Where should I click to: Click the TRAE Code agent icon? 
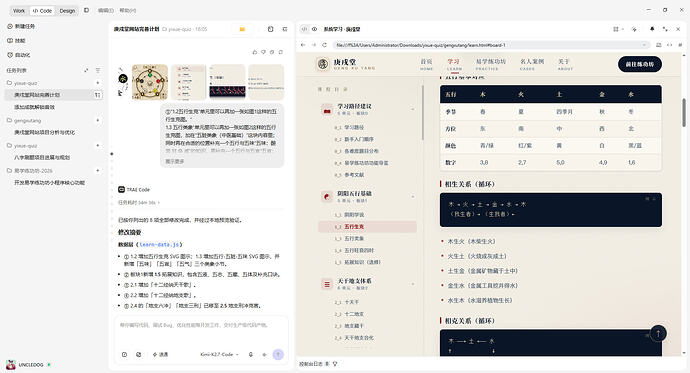pos(121,190)
